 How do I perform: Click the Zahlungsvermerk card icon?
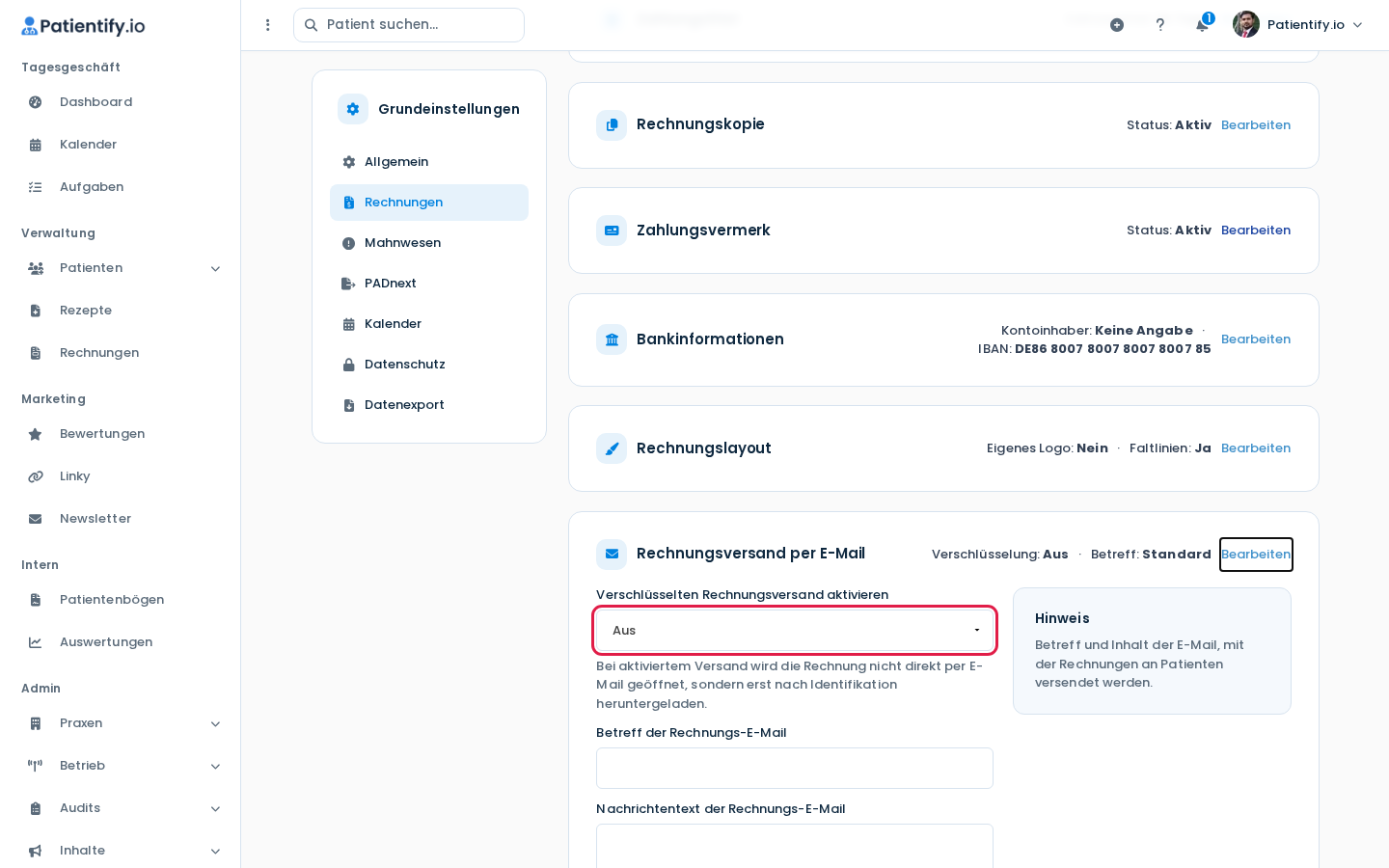612,231
